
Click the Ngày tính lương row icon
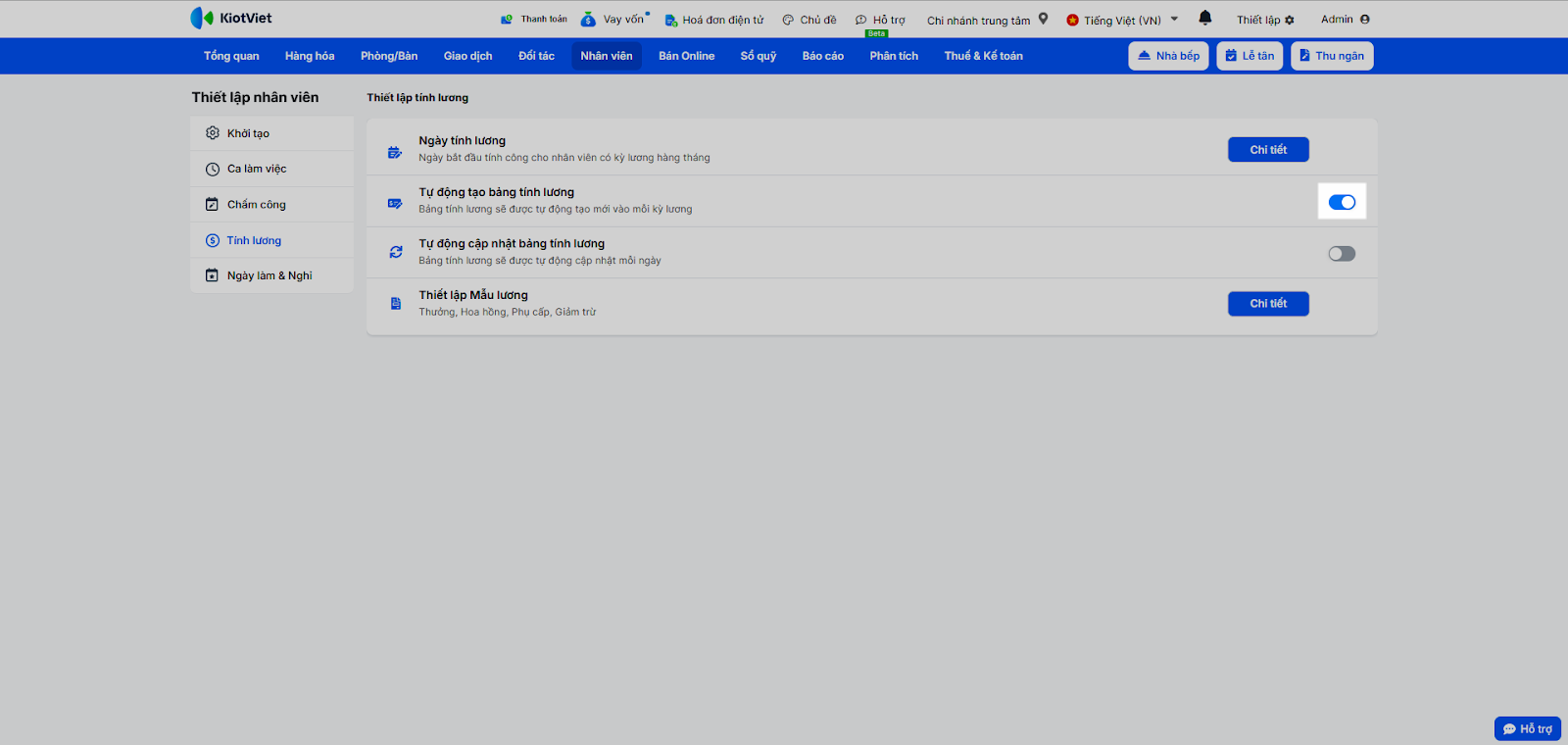395,152
